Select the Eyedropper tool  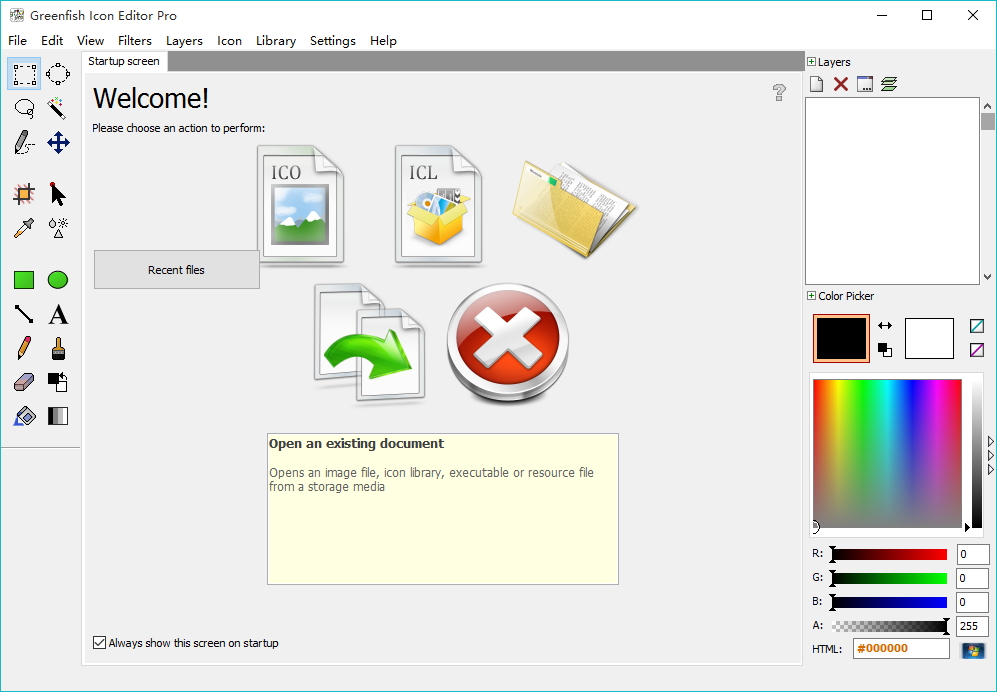tap(24, 228)
